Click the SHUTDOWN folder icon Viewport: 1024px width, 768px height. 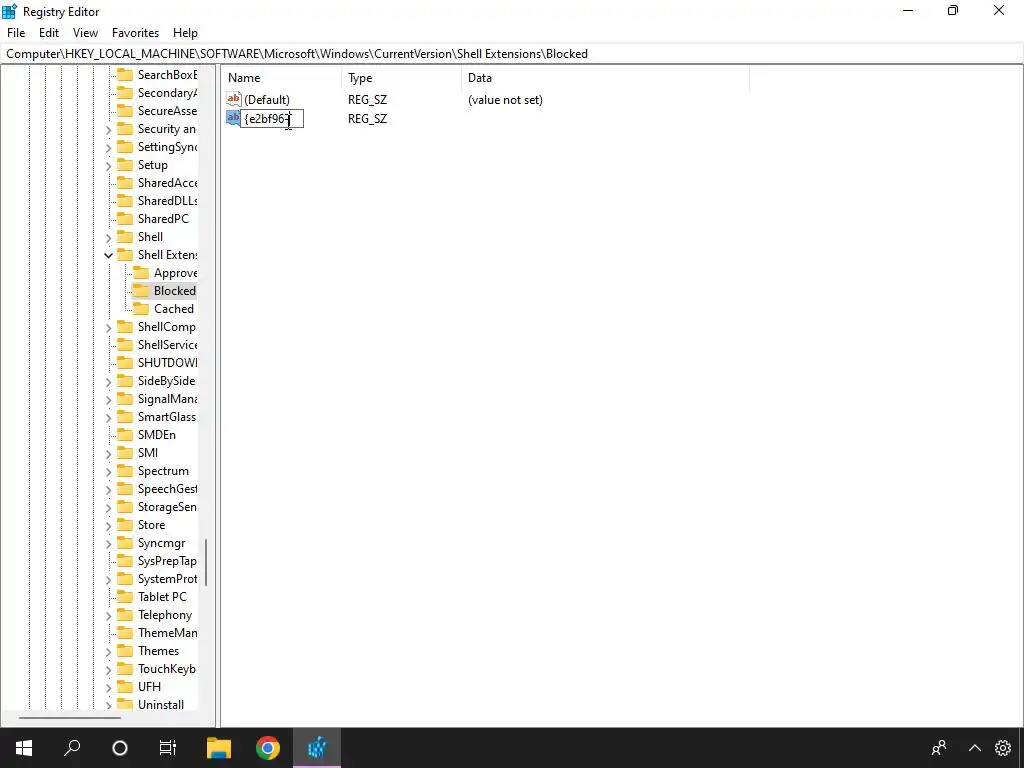[x=125, y=362]
